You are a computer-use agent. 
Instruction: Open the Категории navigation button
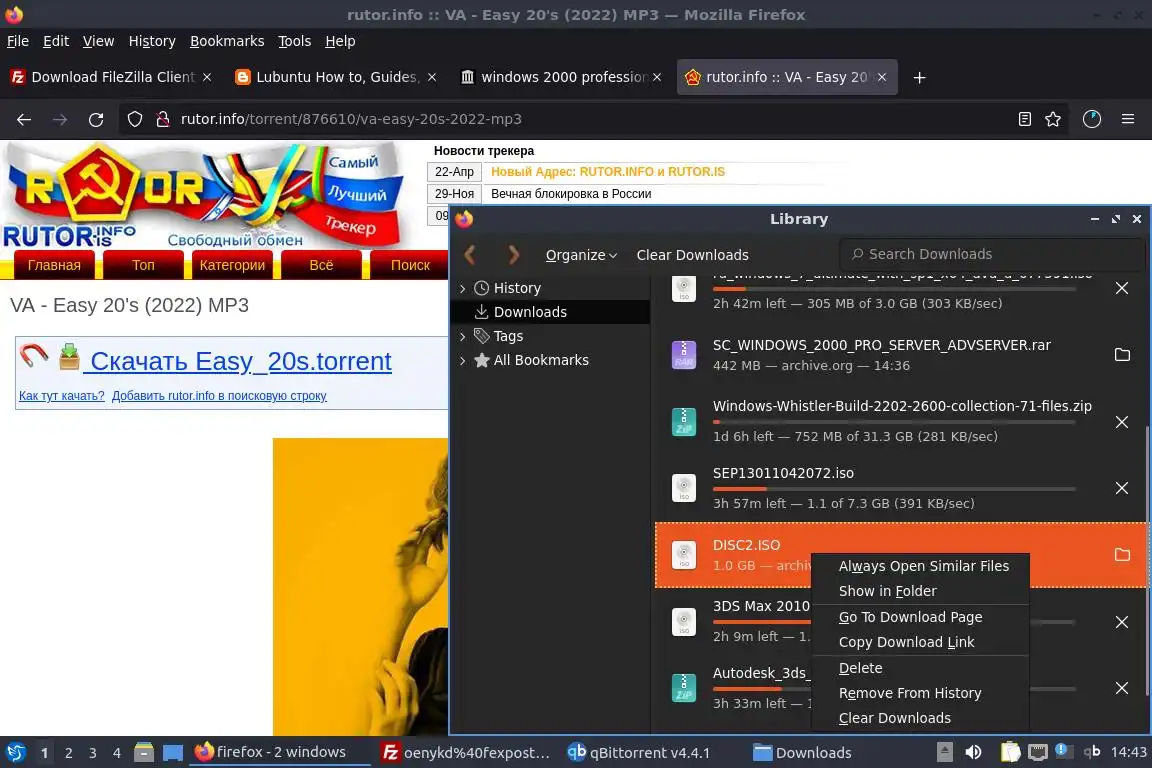click(x=232, y=265)
